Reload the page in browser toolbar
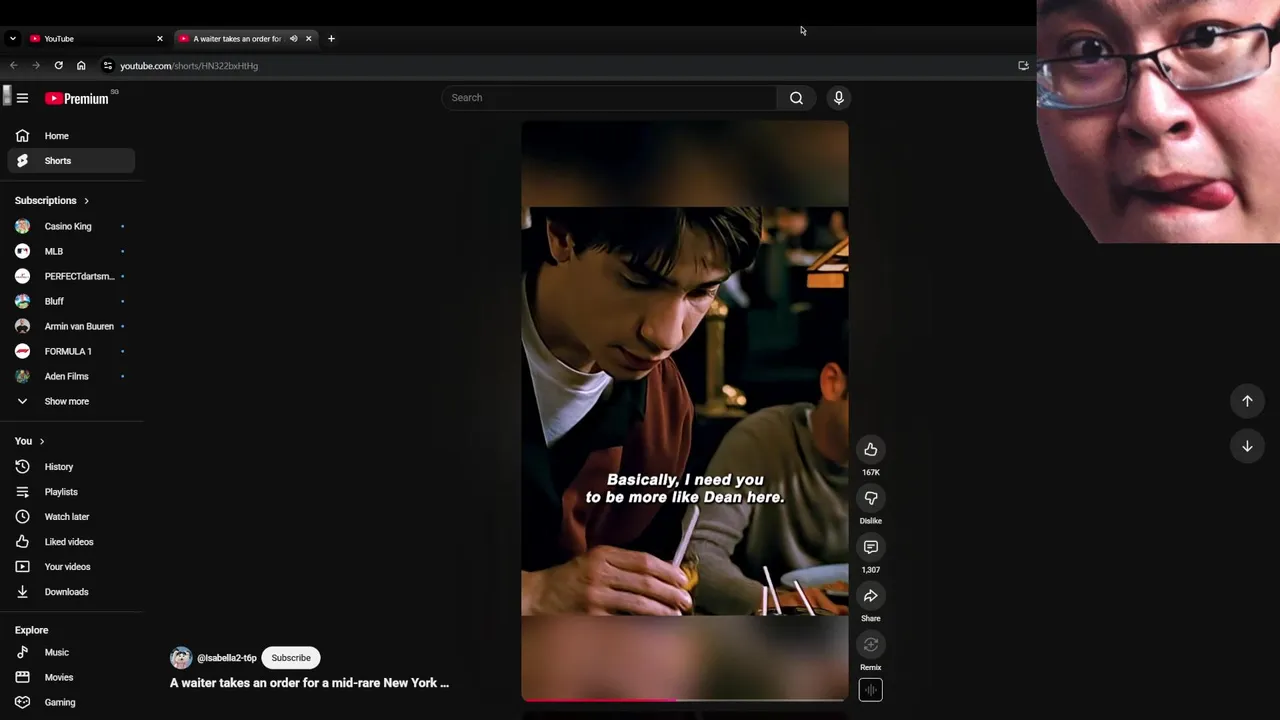 tap(59, 66)
